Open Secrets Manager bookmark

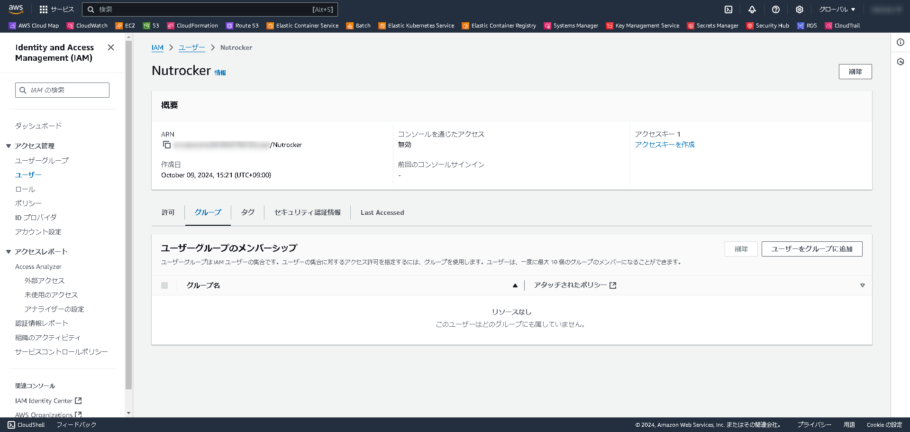(713, 26)
